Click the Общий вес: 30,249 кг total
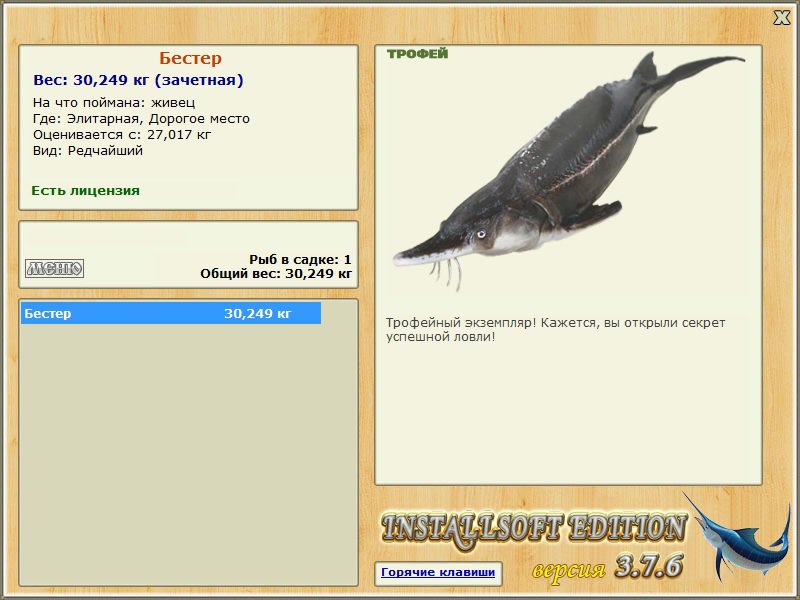This screenshot has width=800, height=600. (x=276, y=274)
